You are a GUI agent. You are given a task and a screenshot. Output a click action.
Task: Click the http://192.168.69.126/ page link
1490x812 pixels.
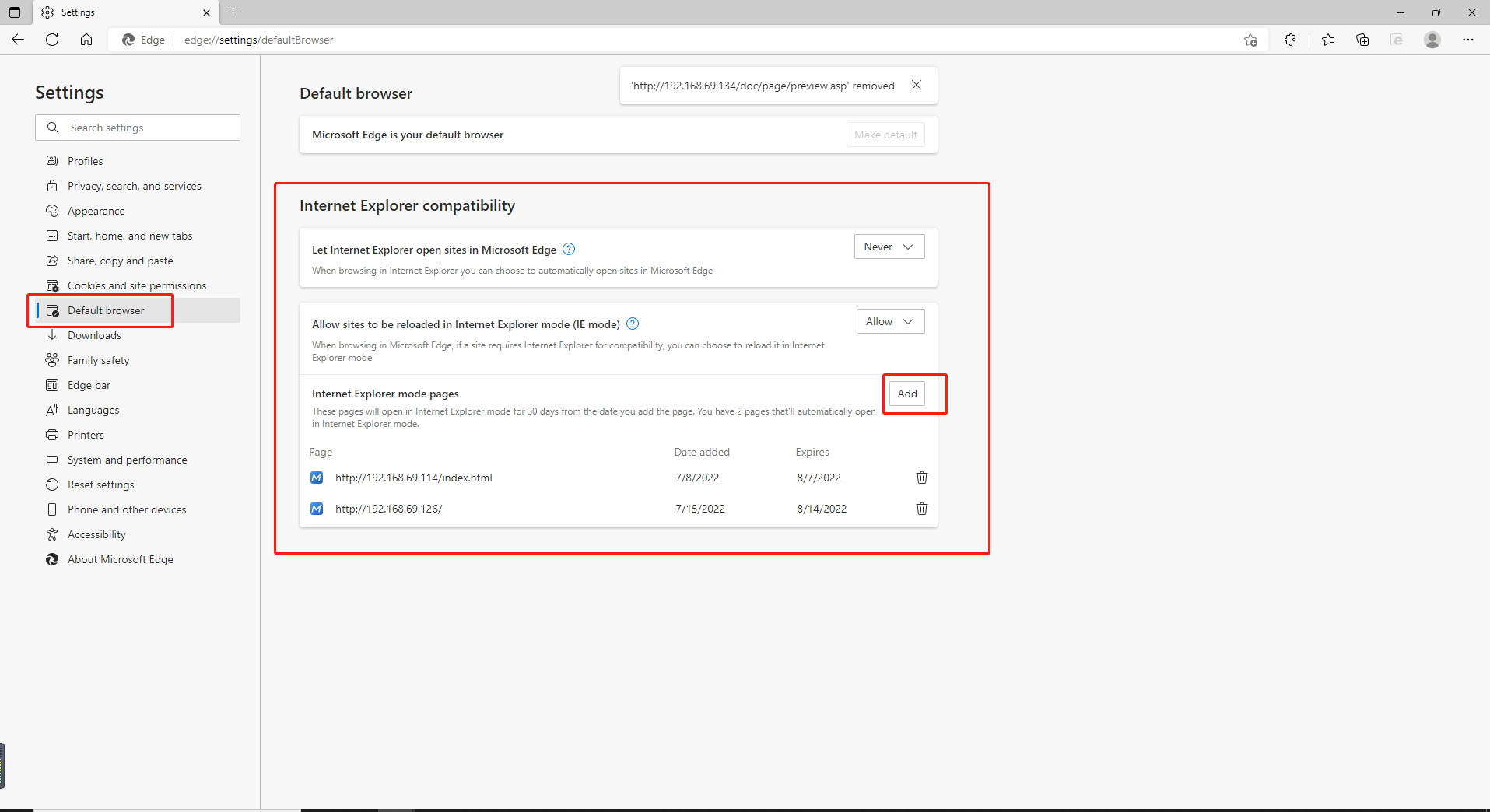coord(388,509)
